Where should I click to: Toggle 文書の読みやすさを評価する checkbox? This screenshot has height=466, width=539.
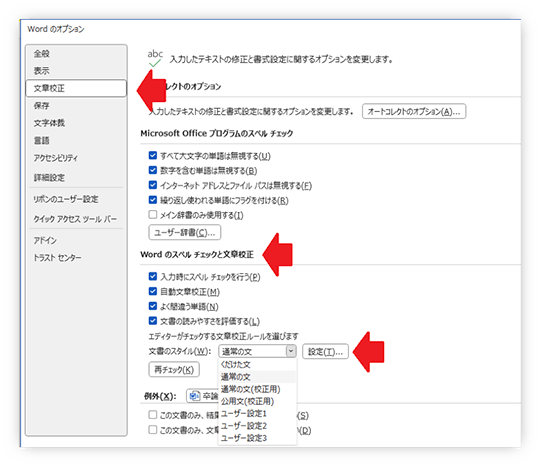coord(153,321)
